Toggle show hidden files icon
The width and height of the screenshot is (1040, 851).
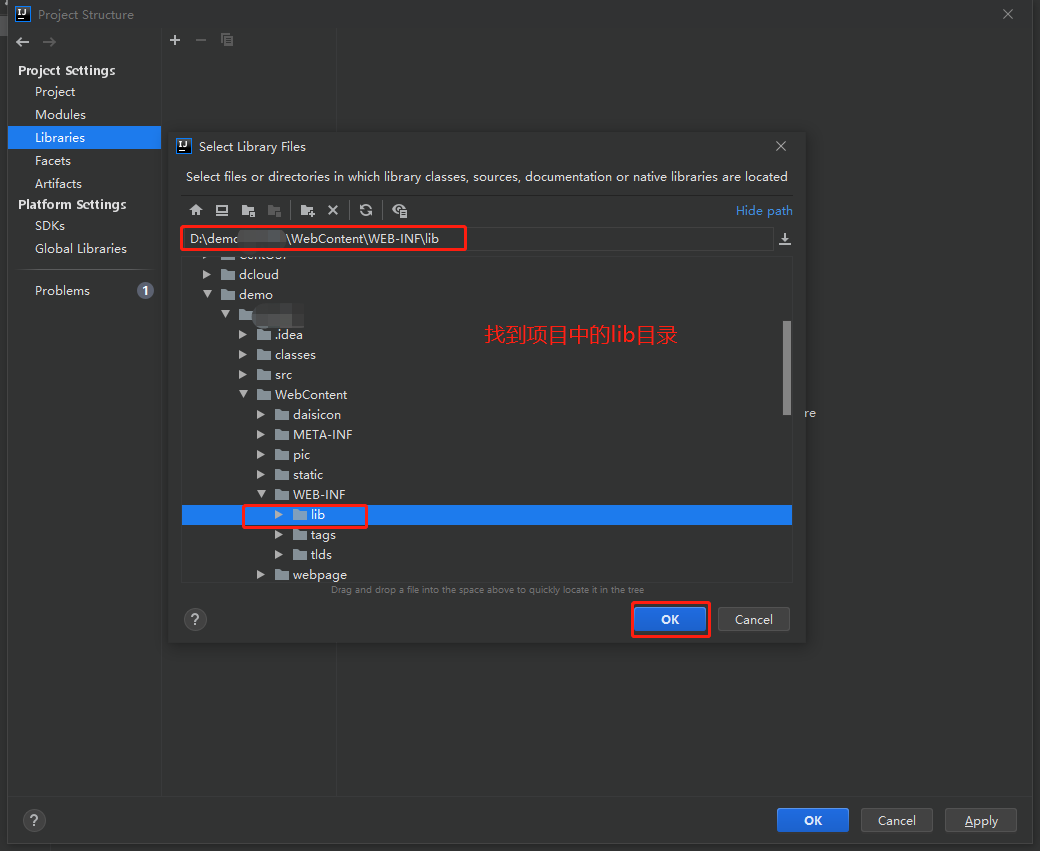(399, 210)
